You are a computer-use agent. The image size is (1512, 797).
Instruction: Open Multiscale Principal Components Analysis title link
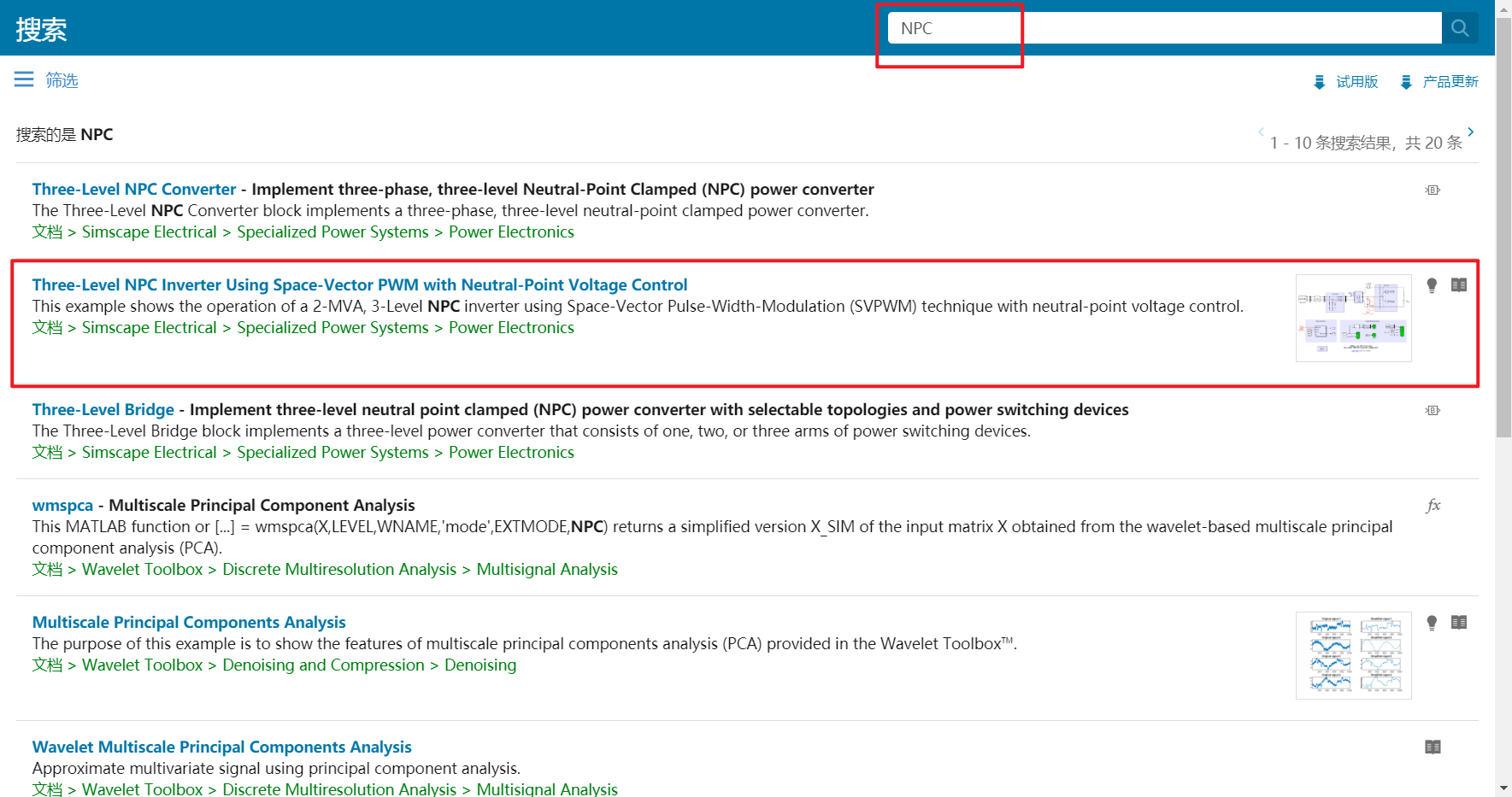point(189,623)
